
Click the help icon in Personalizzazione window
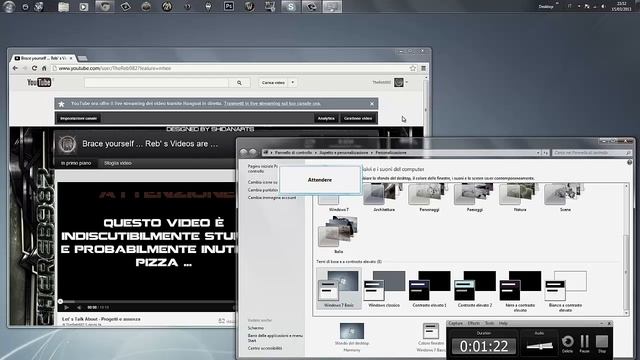(x=630, y=162)
